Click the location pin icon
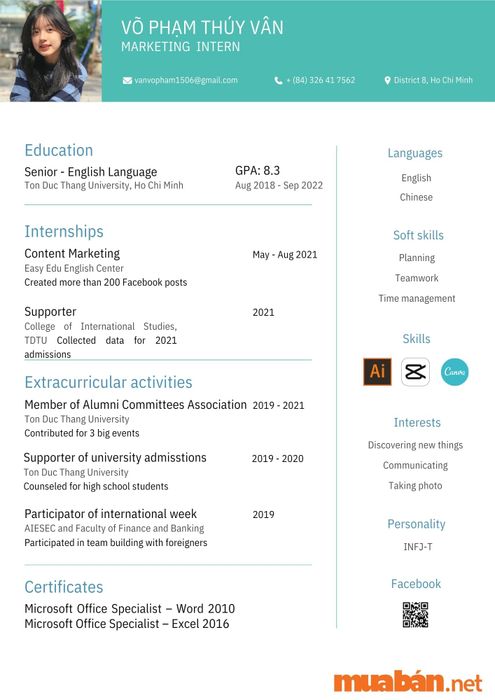This screenshot has width=495, height=700. [387, 80]
